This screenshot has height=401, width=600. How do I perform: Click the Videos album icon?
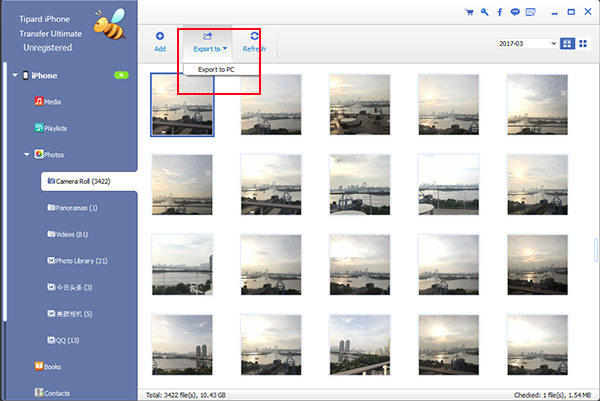[51, 234]
